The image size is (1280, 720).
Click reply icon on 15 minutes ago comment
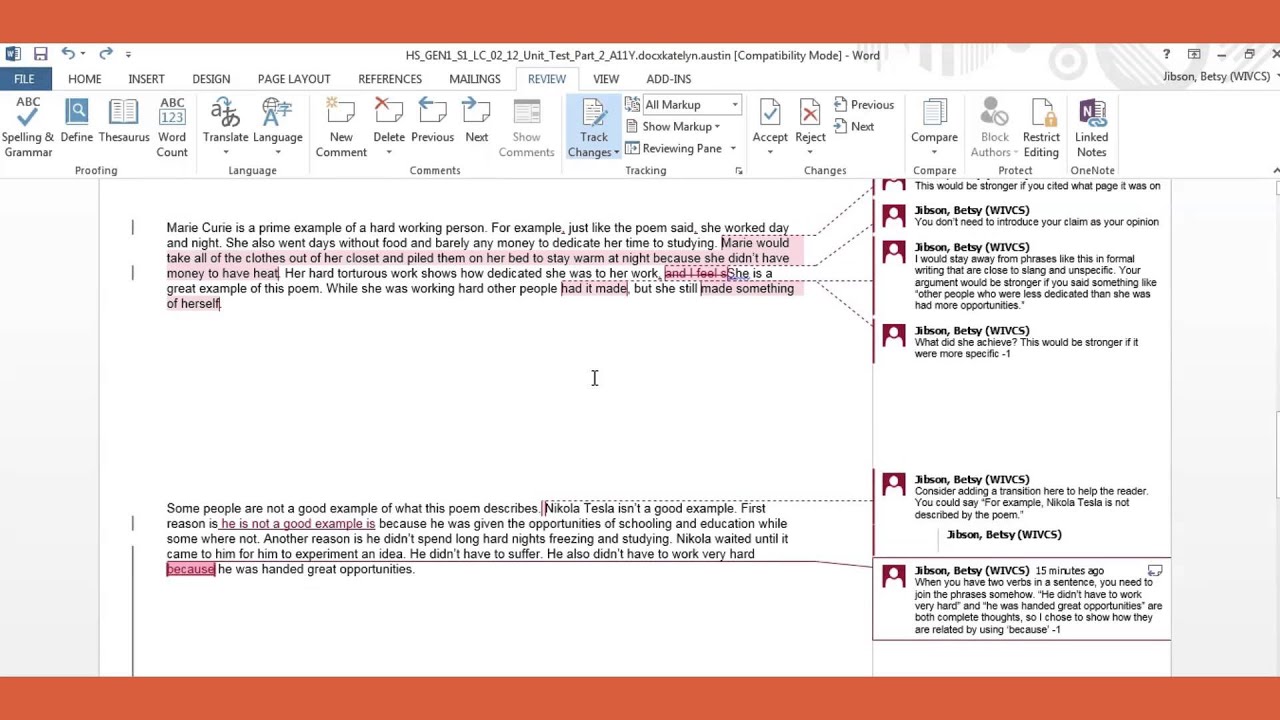click(x=1155, y=571)
